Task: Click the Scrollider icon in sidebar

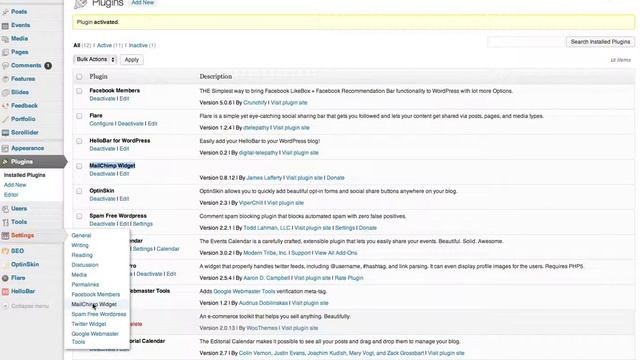Action: 5,133
